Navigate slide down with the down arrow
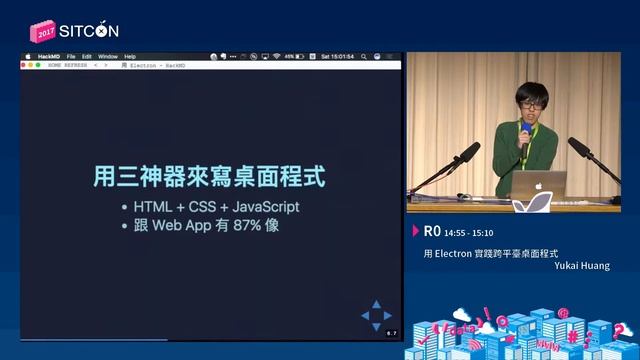The width and height of the screenshot is (640, 360). pyautogui.click(x=376, y=327)
